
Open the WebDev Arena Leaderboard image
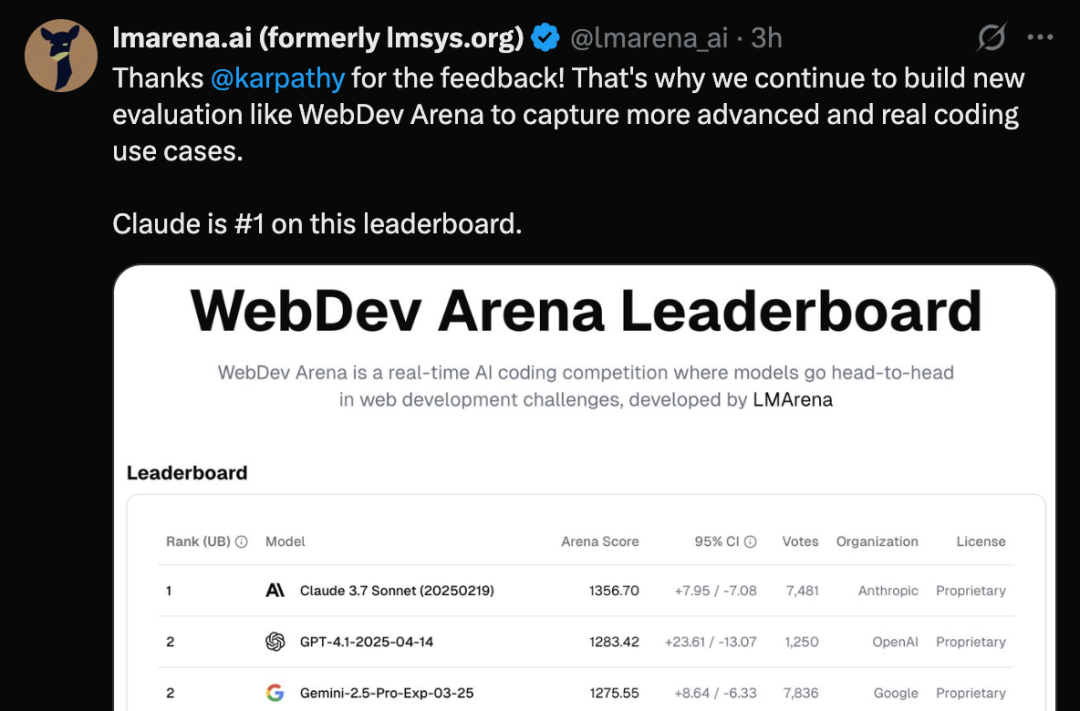(584, 488)
